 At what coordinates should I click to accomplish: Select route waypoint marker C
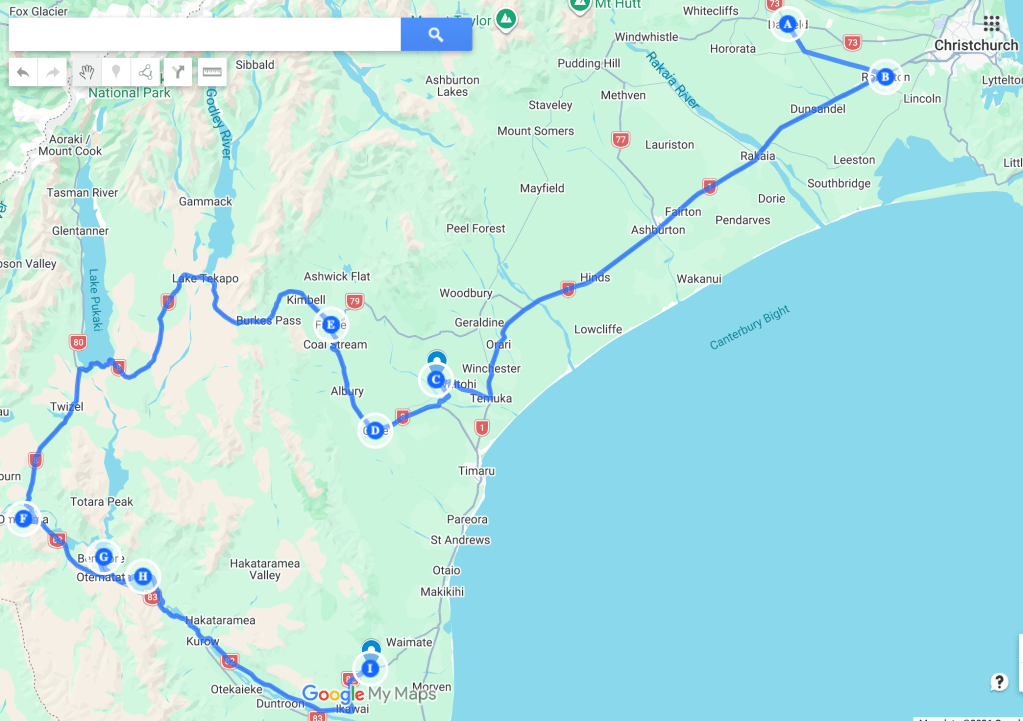tap(436, 380)
